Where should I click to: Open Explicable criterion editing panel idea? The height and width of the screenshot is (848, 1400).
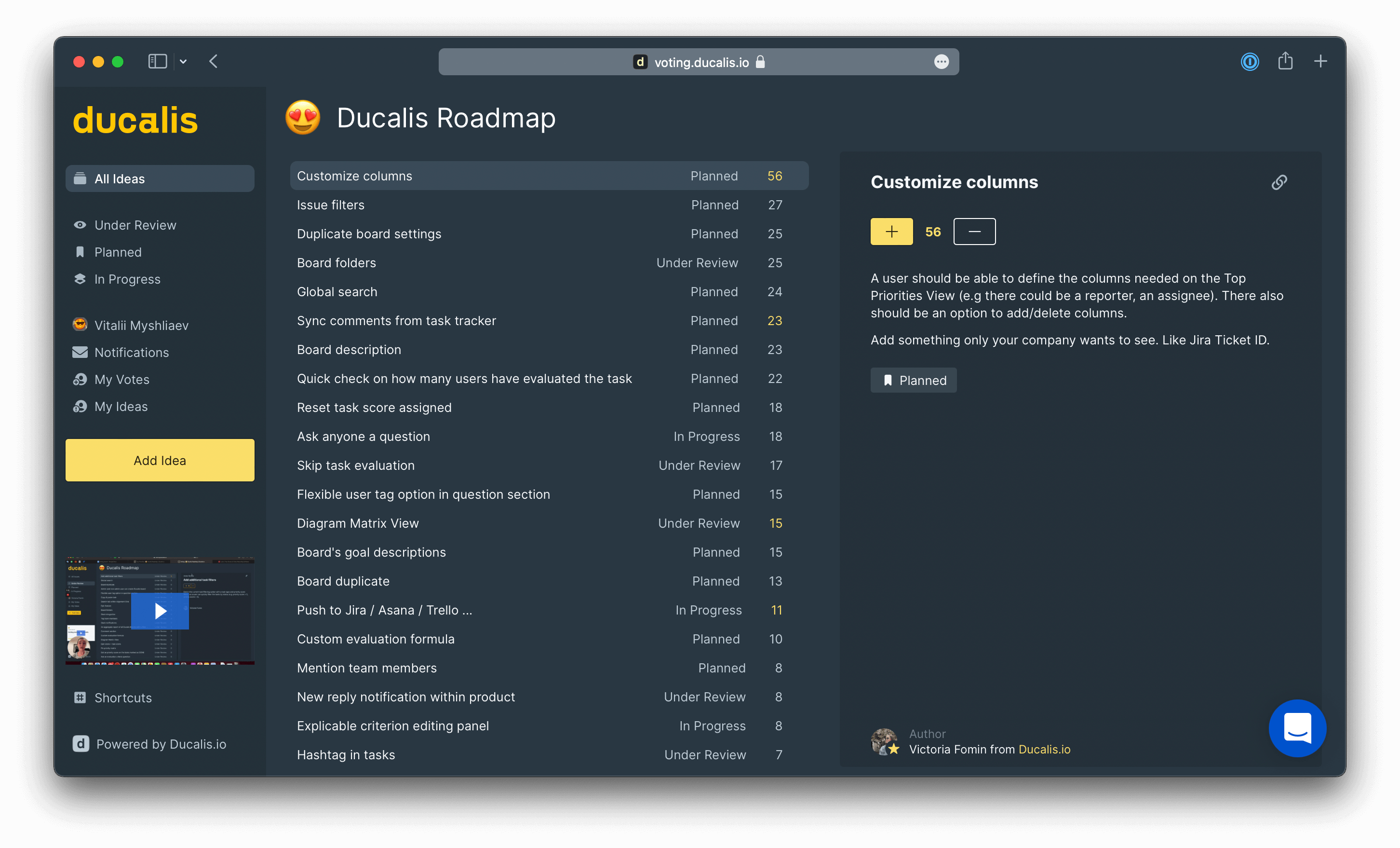[549, 726]
